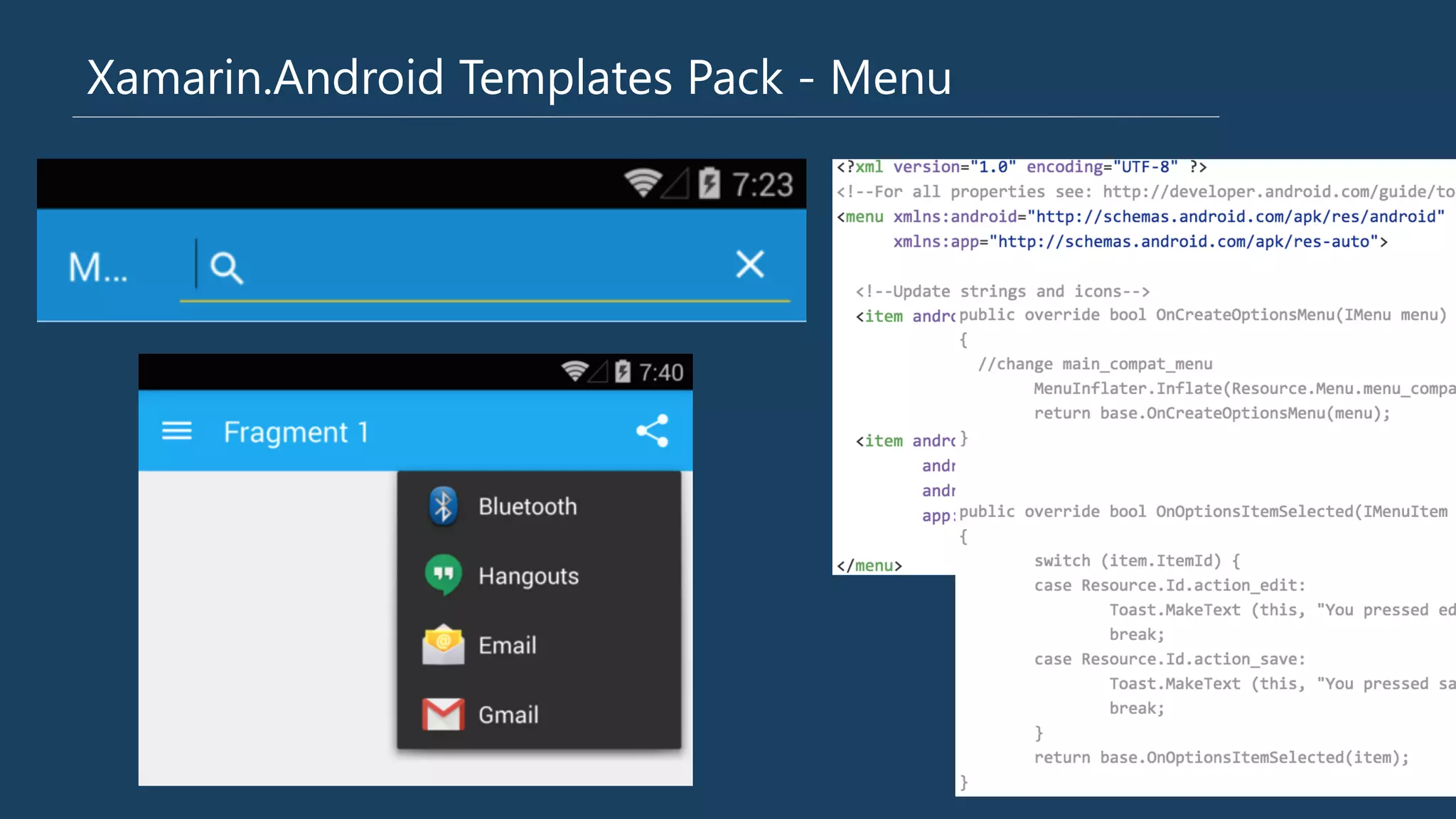Open the hamburger navigation drawer icon
This screenshot has width=1456, height=819.
(177, 431)
